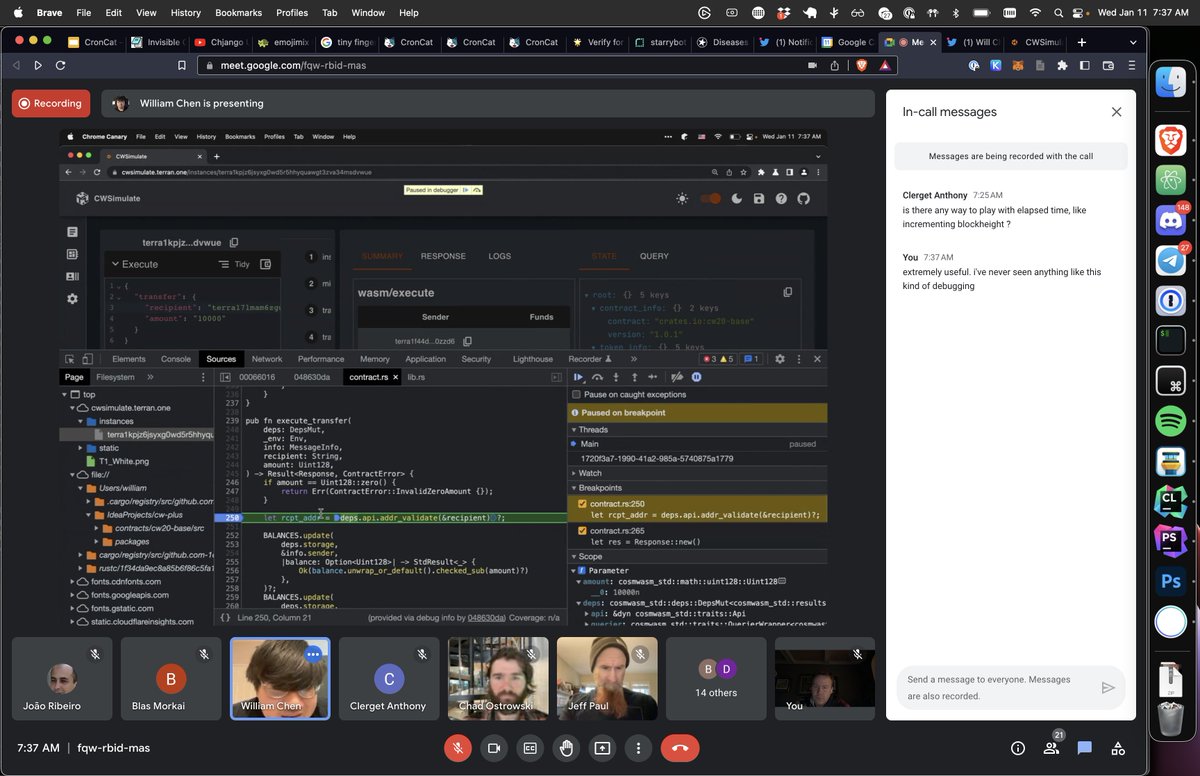Screen dimensions: 1200x776
Task: Click the Send a message input field
Action: [990, 687]
